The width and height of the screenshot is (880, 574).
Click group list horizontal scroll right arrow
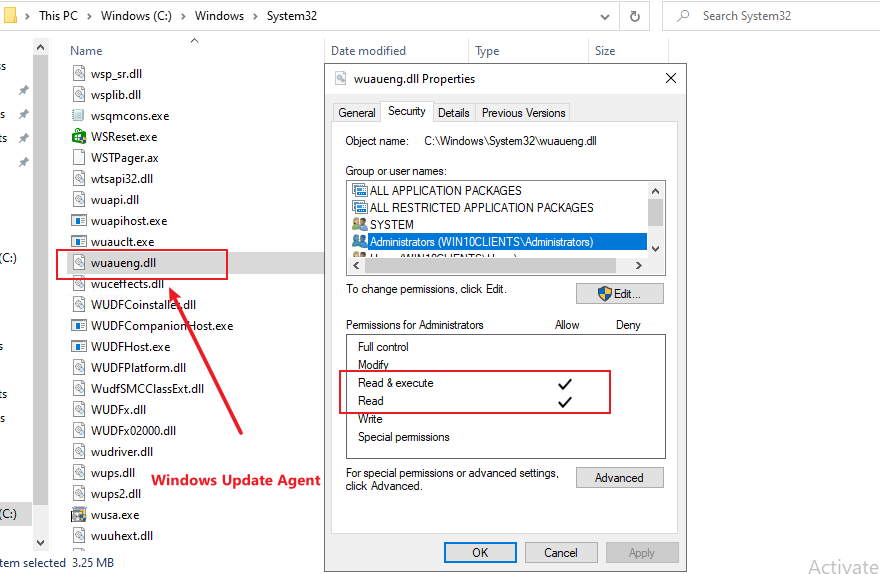coord(638,265)
